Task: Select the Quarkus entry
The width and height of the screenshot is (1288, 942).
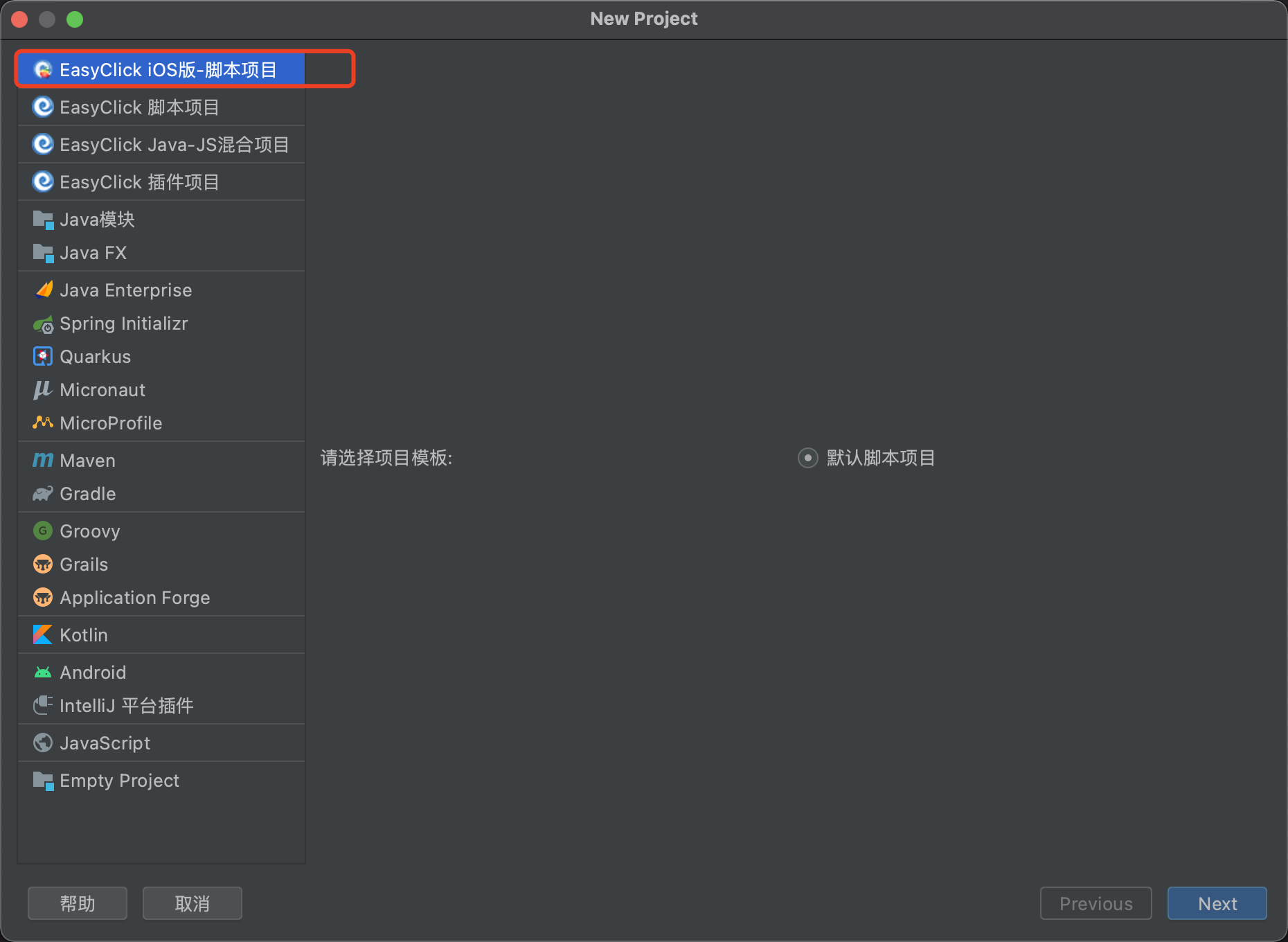Action: point(161,356)
